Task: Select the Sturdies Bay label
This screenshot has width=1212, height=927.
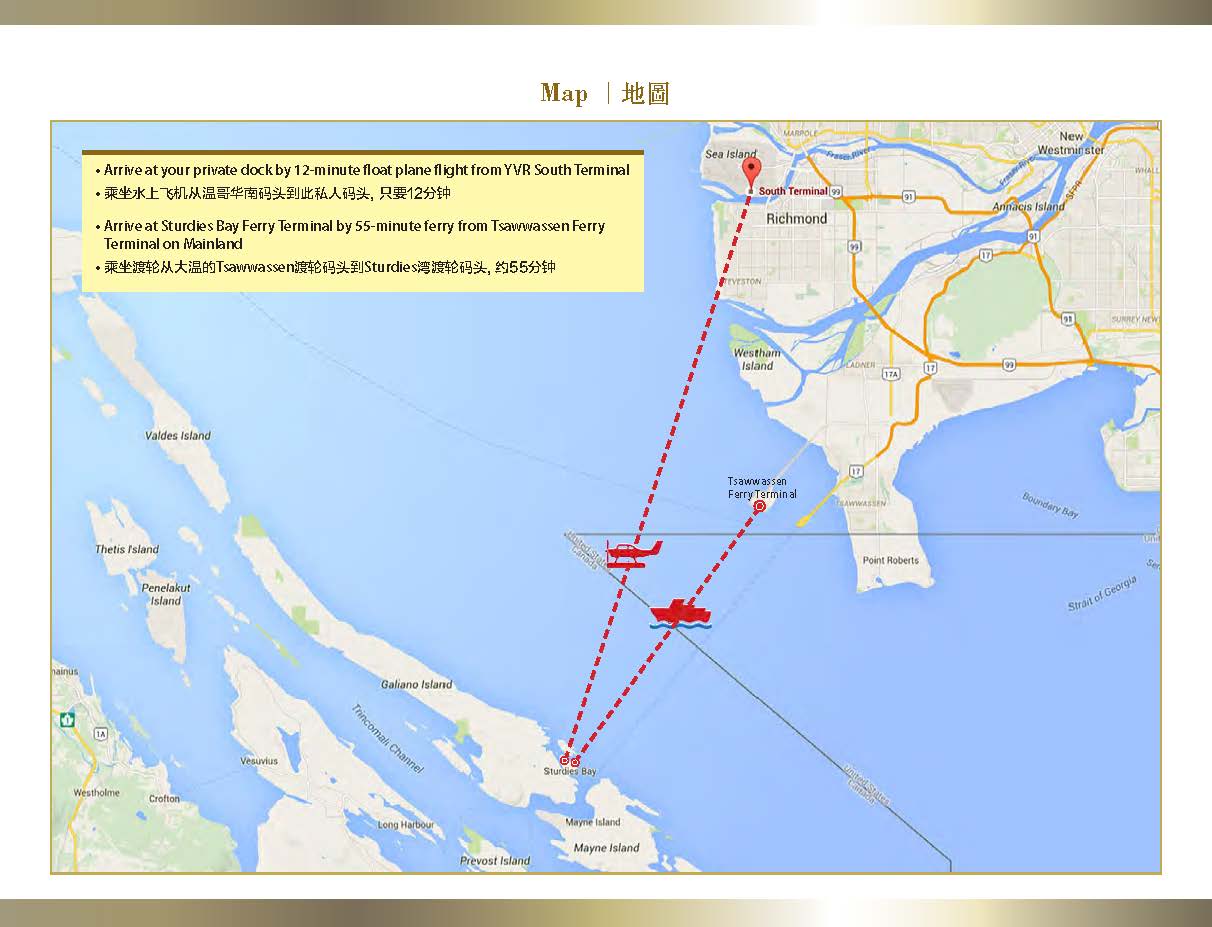Action: pyautogui.click(x=569, y=772)
